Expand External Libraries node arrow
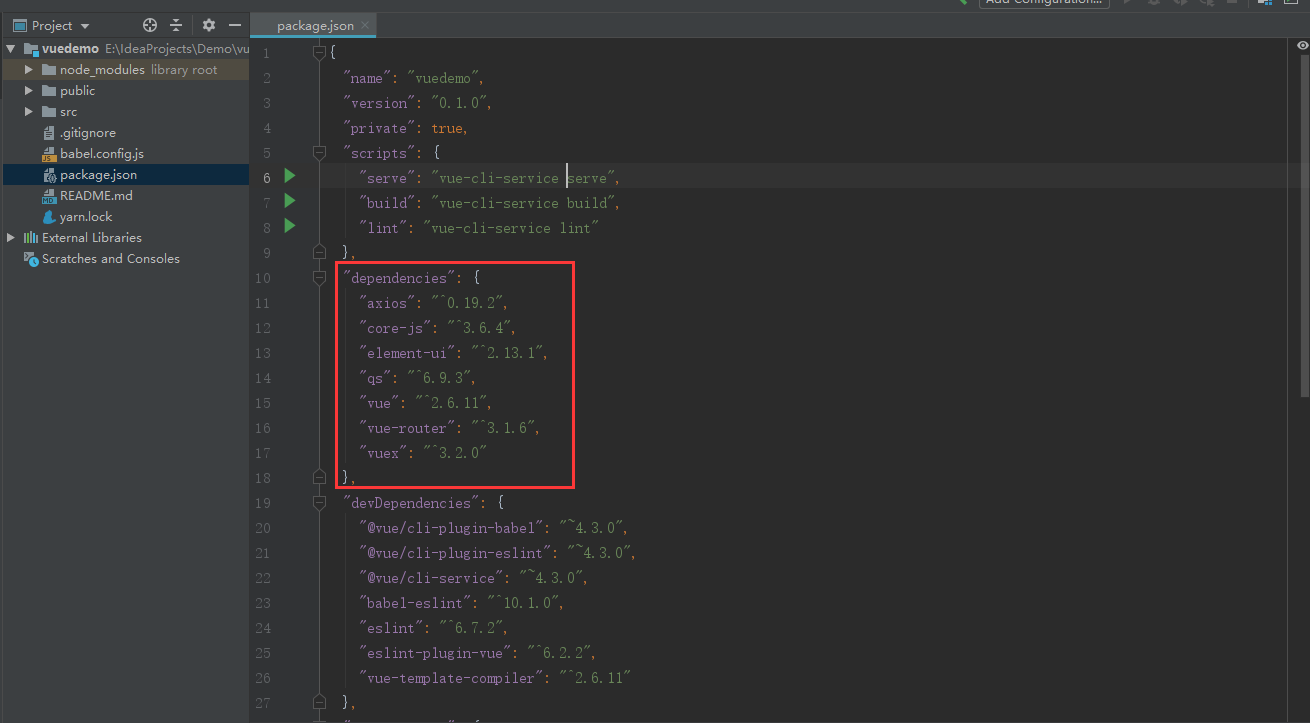Viewport: 1310px width, 723px height. coord(11,238)
